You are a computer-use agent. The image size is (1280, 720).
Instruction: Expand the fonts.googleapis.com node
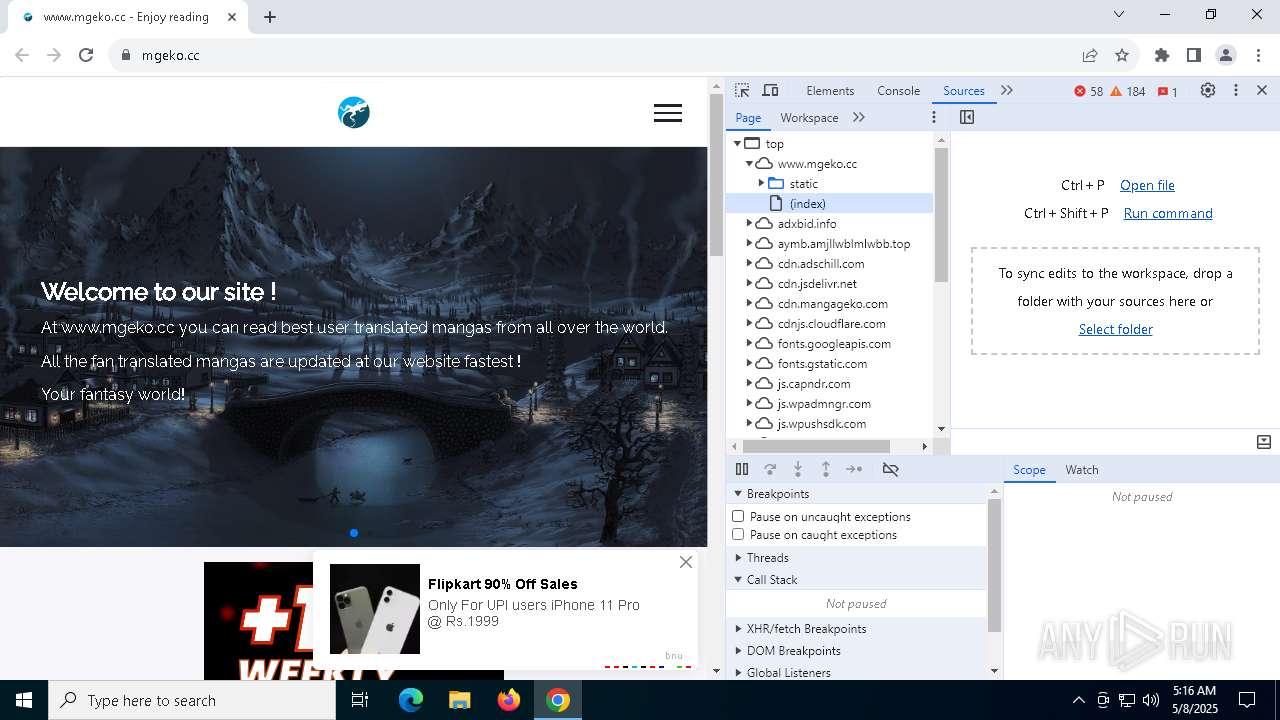(749, 343)
